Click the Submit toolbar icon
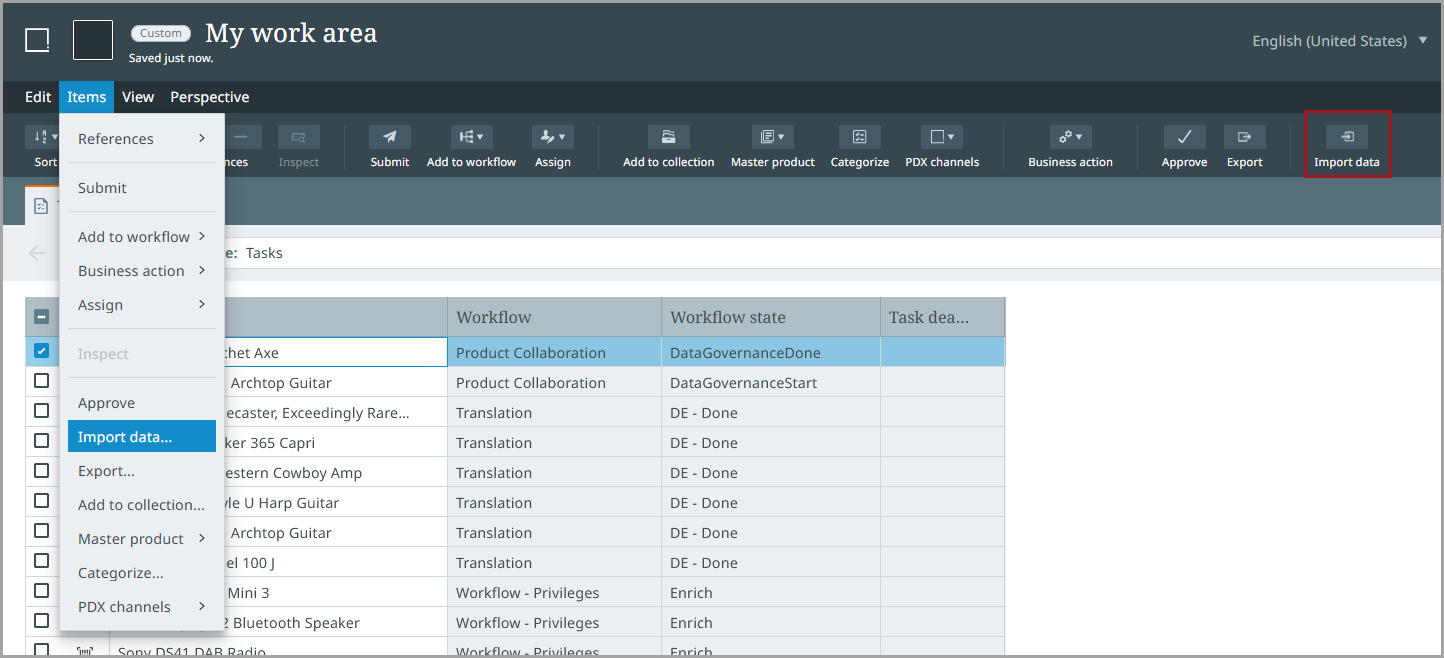 [389, 138]
